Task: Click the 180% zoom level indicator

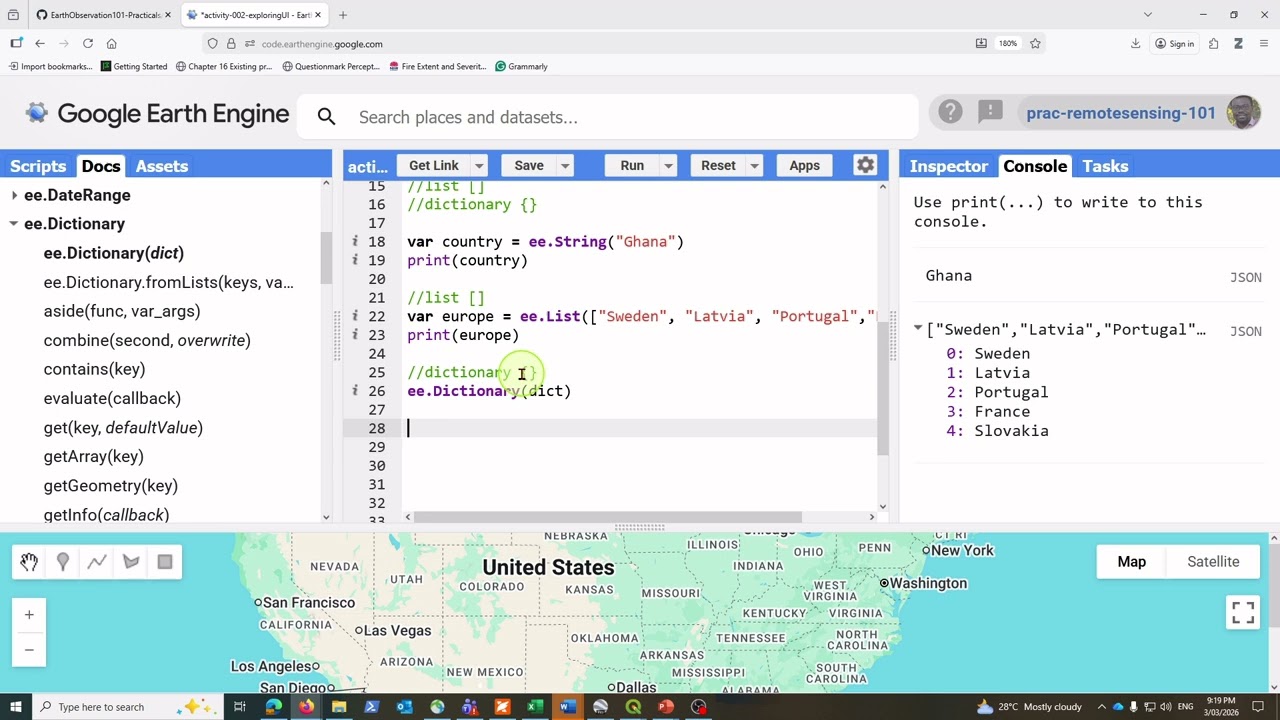Action: click(1007, 44)
